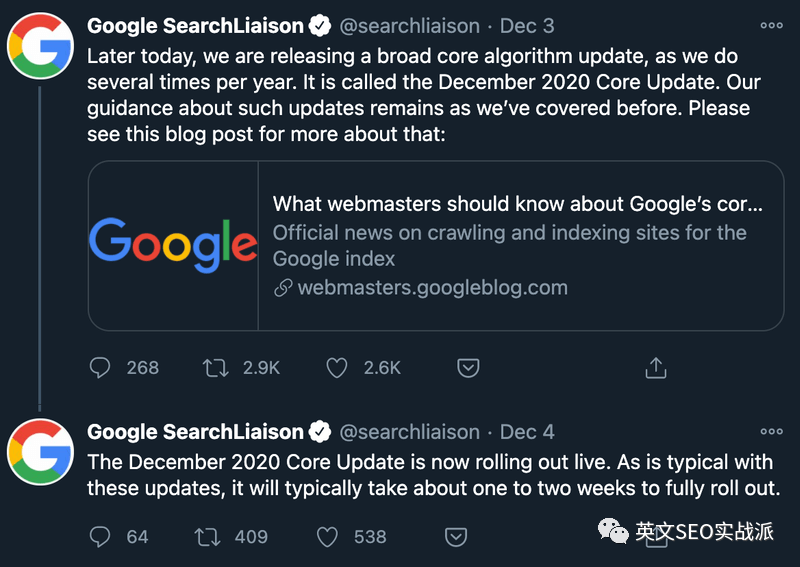Retweet the Dec 3 core update tweet

pyautogui.click(x=215, y=368)
